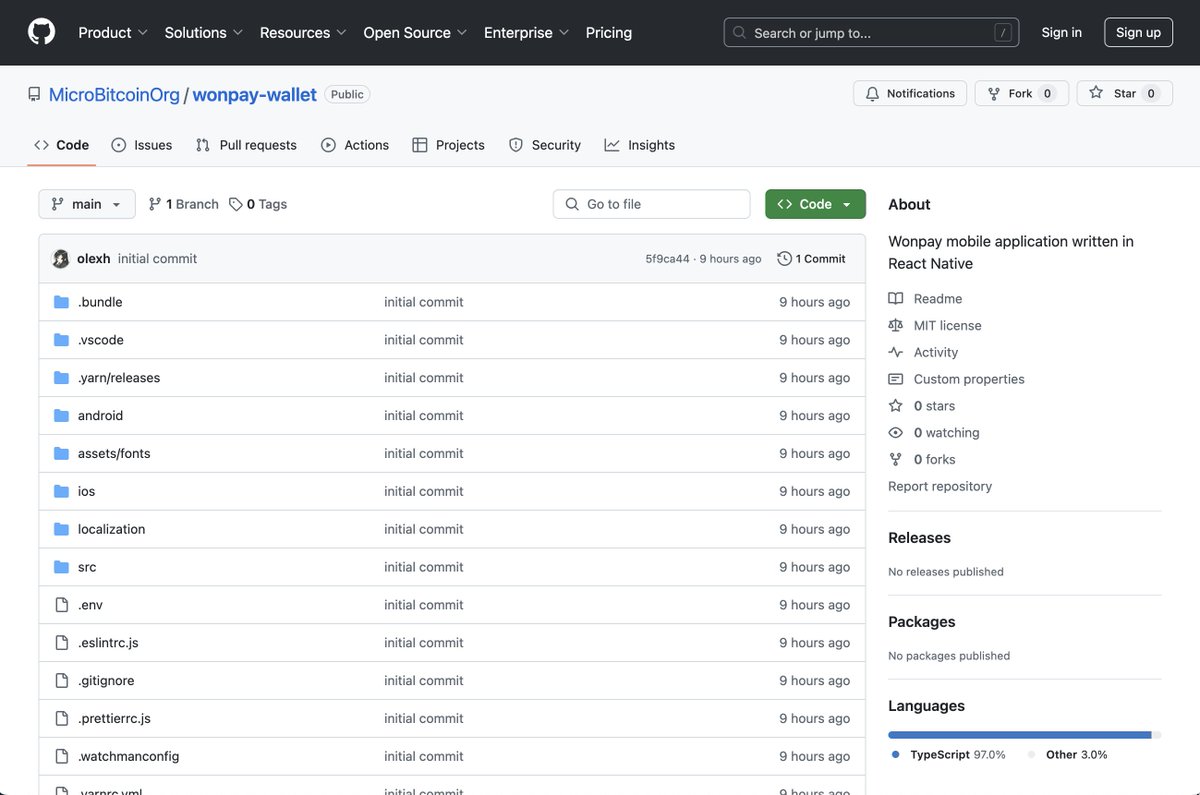Open initial commit message in .bundle row
1200x795 pixels.
pyautogui.click(x=424, y=302)
